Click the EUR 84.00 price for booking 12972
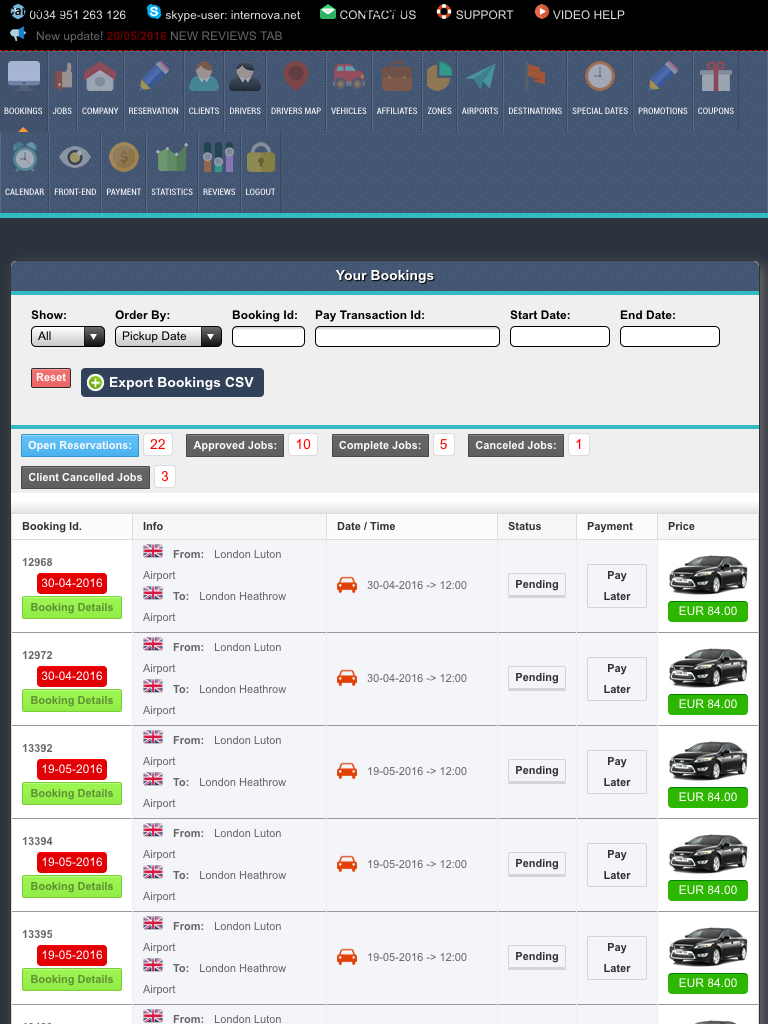This screenshot has width=768, height=1024. [x=708, y=705]
